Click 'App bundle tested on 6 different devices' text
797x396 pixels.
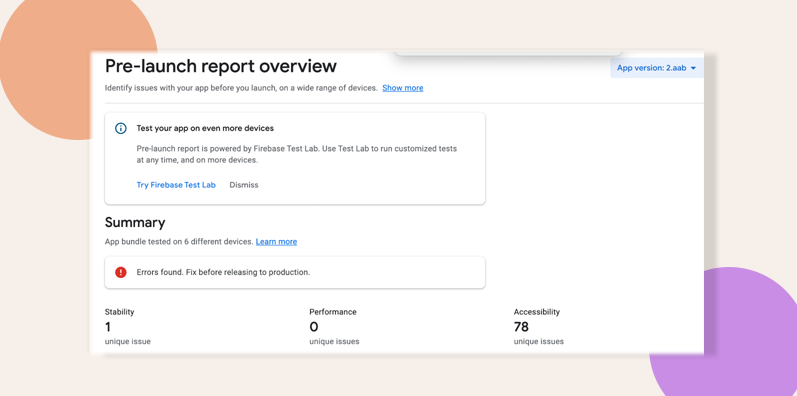coord(179,241)
